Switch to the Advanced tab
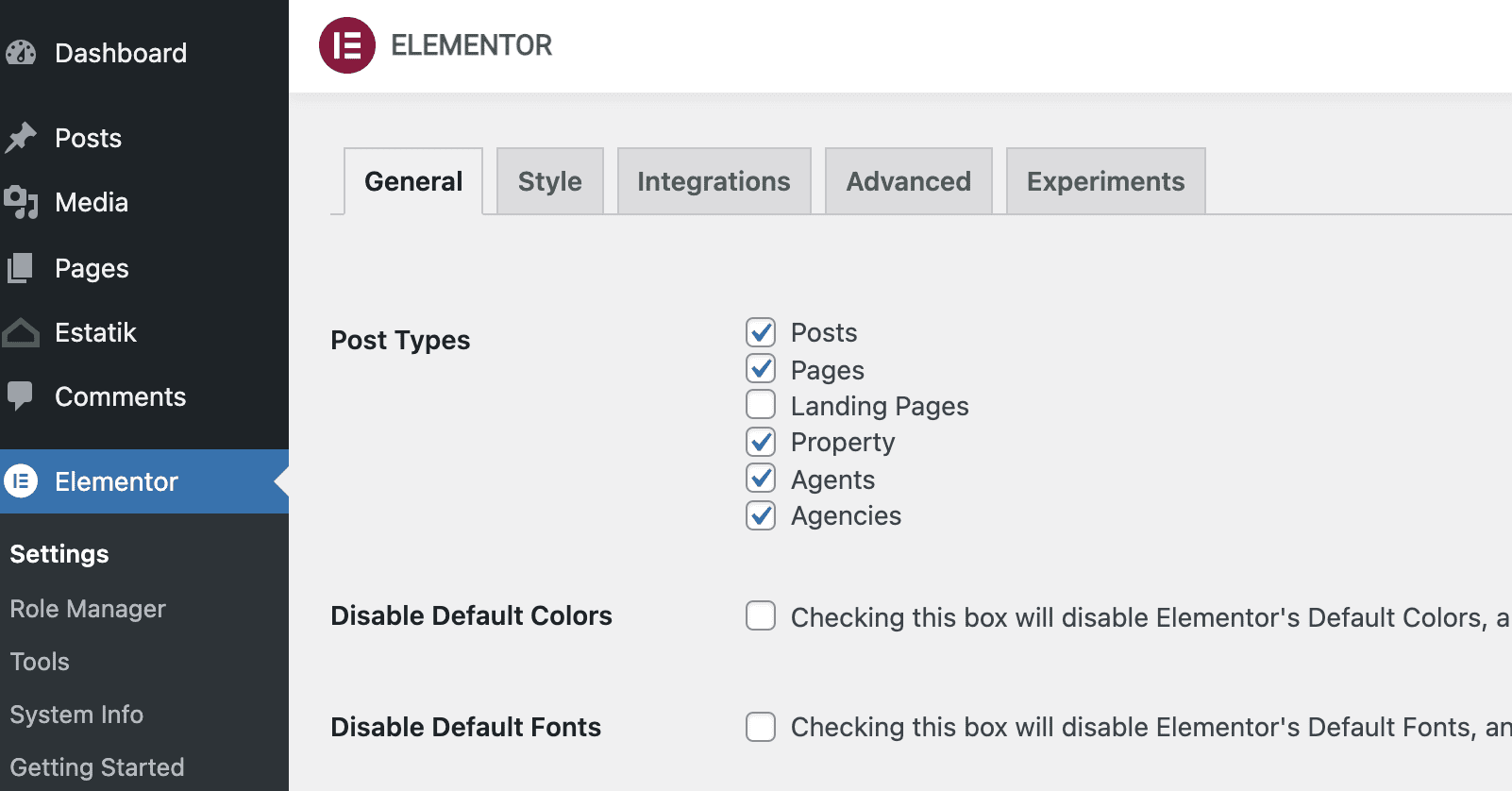 (909, 181)
